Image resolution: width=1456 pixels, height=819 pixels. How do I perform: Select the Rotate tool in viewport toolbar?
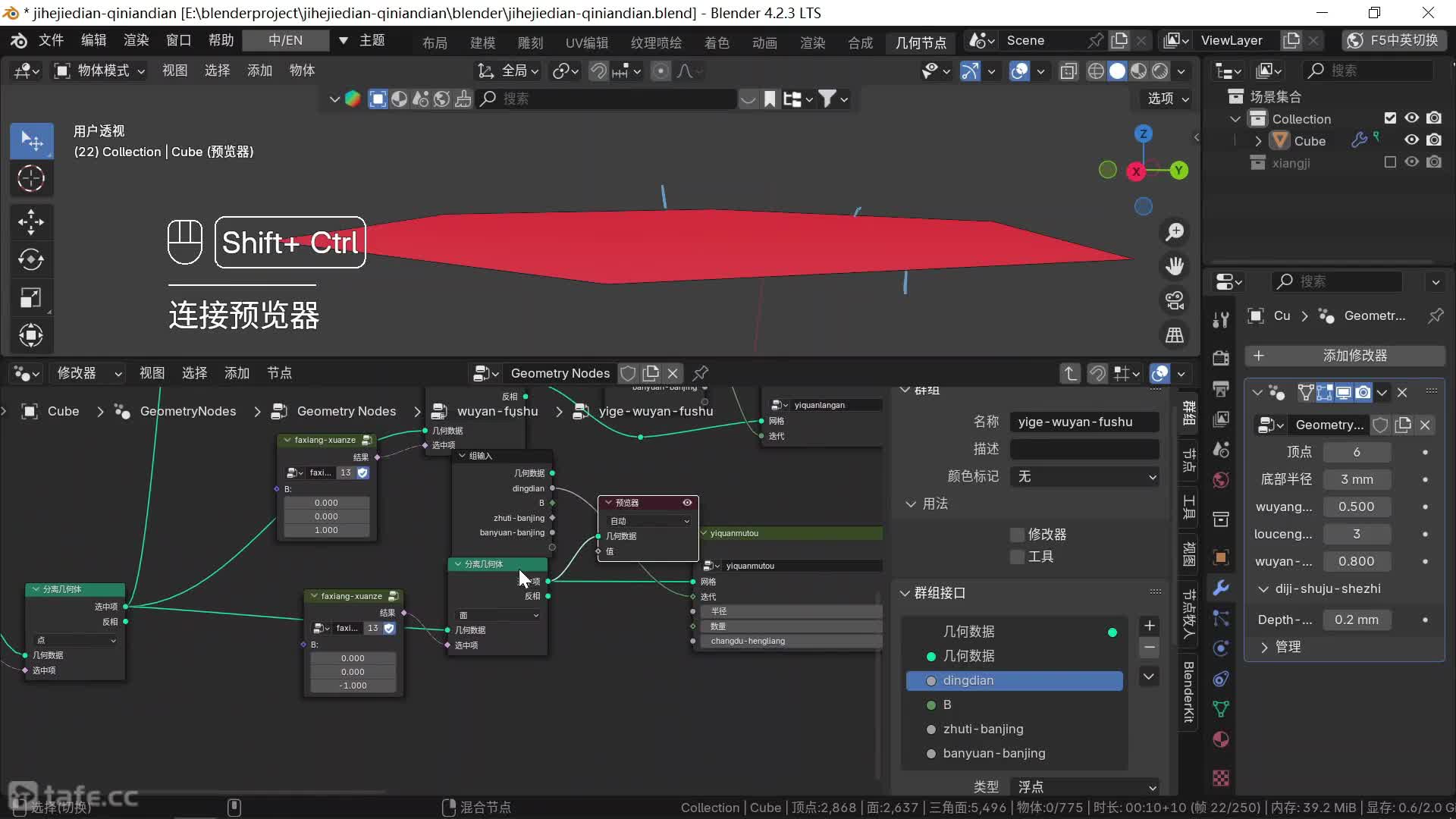tap(31, 259)
